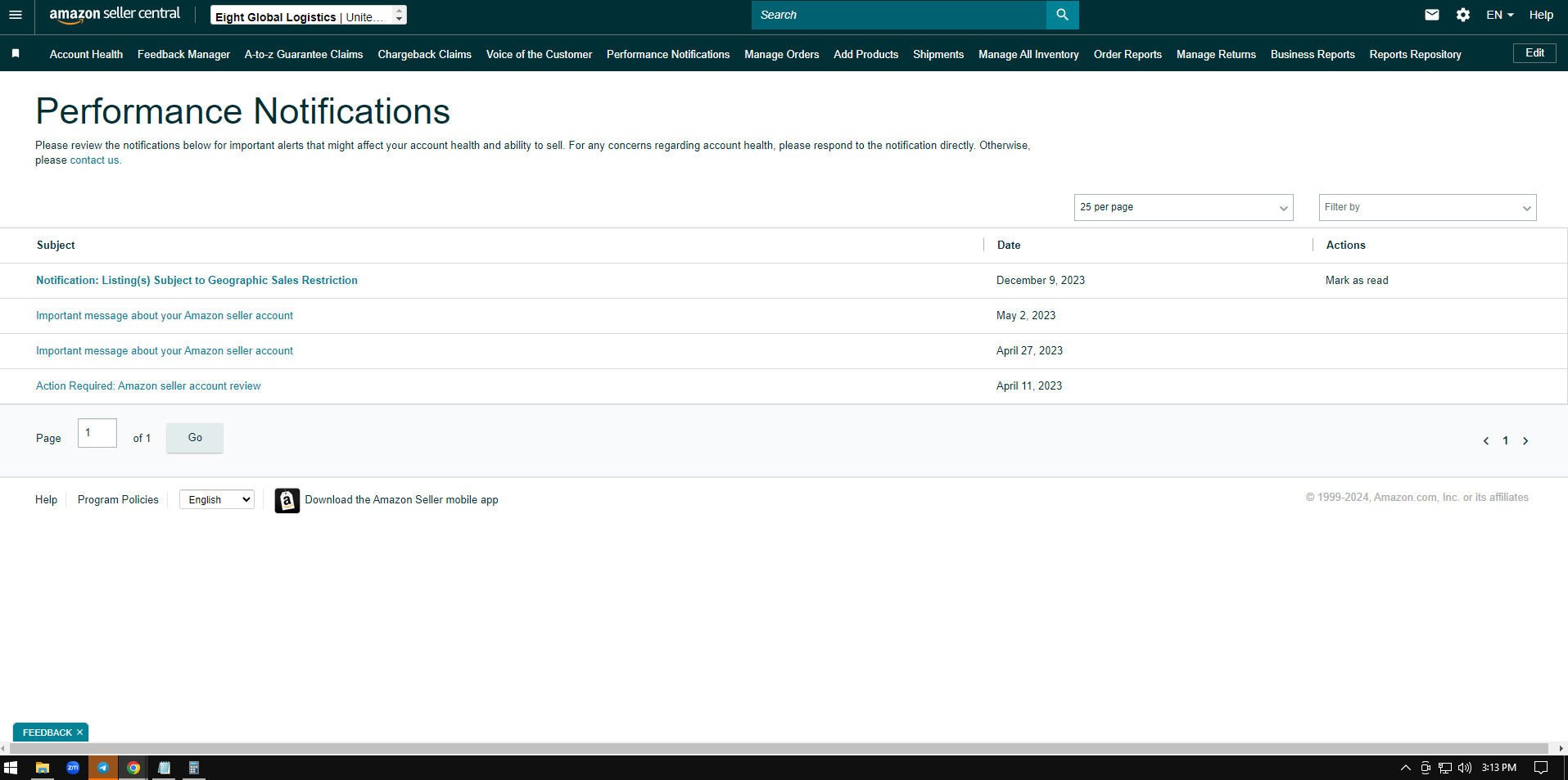The width and height of the screenshot is (1568, 780).
Task: Click the search magnifier button
Action: click(x=1062, y=15)
